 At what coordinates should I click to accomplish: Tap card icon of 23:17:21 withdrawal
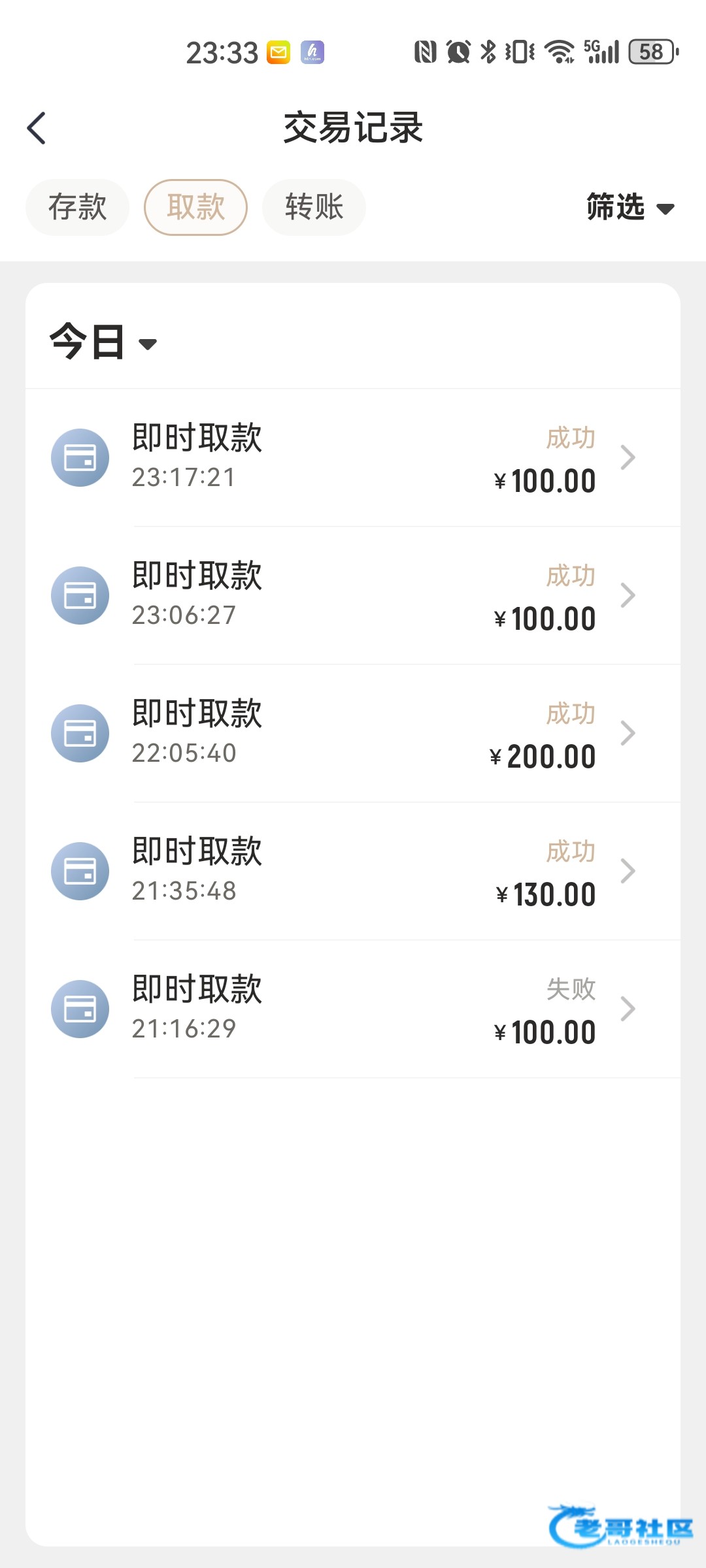pyautogui.click(x=80, y=457)
